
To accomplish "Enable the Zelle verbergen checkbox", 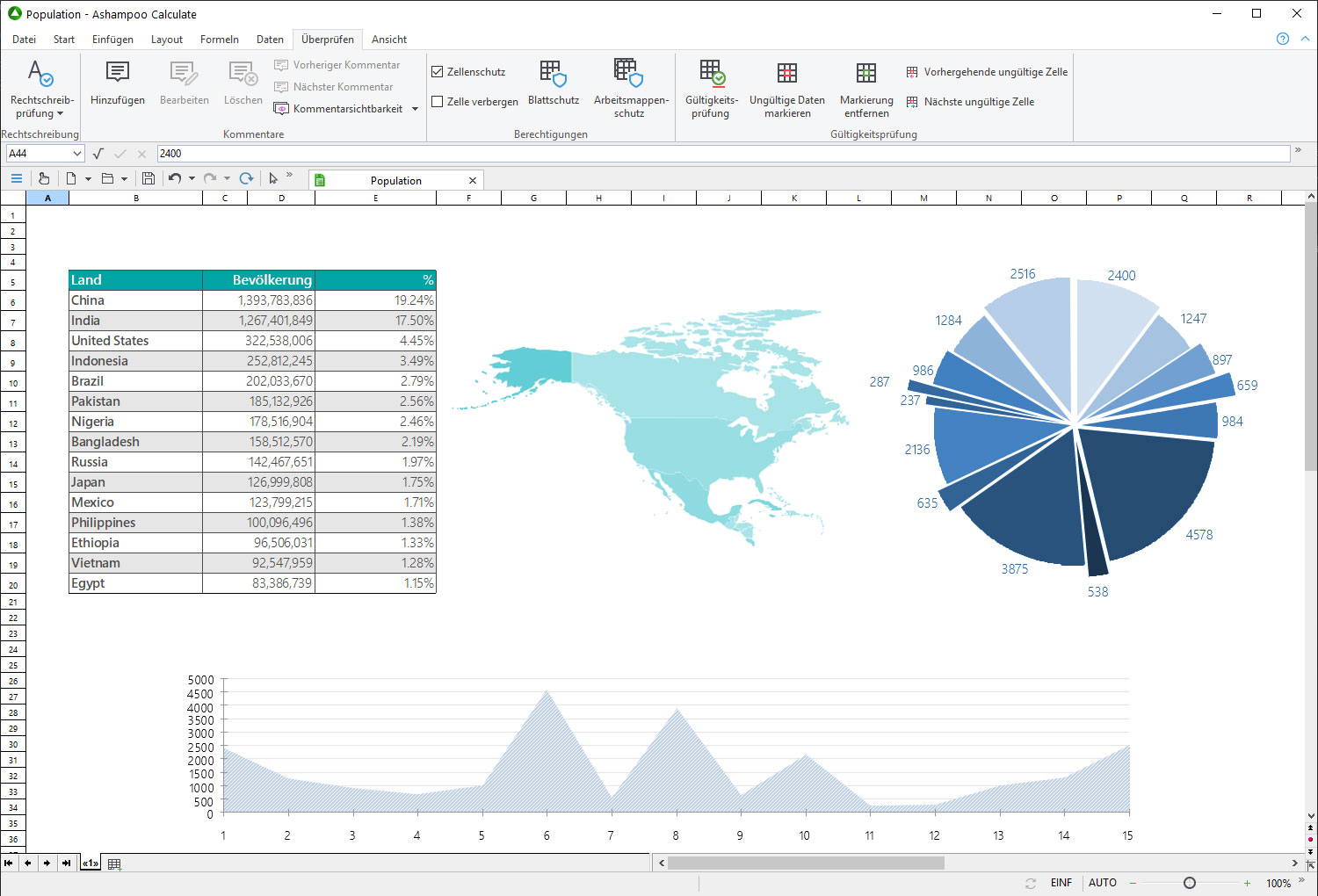I will click(x=438, y=102).
